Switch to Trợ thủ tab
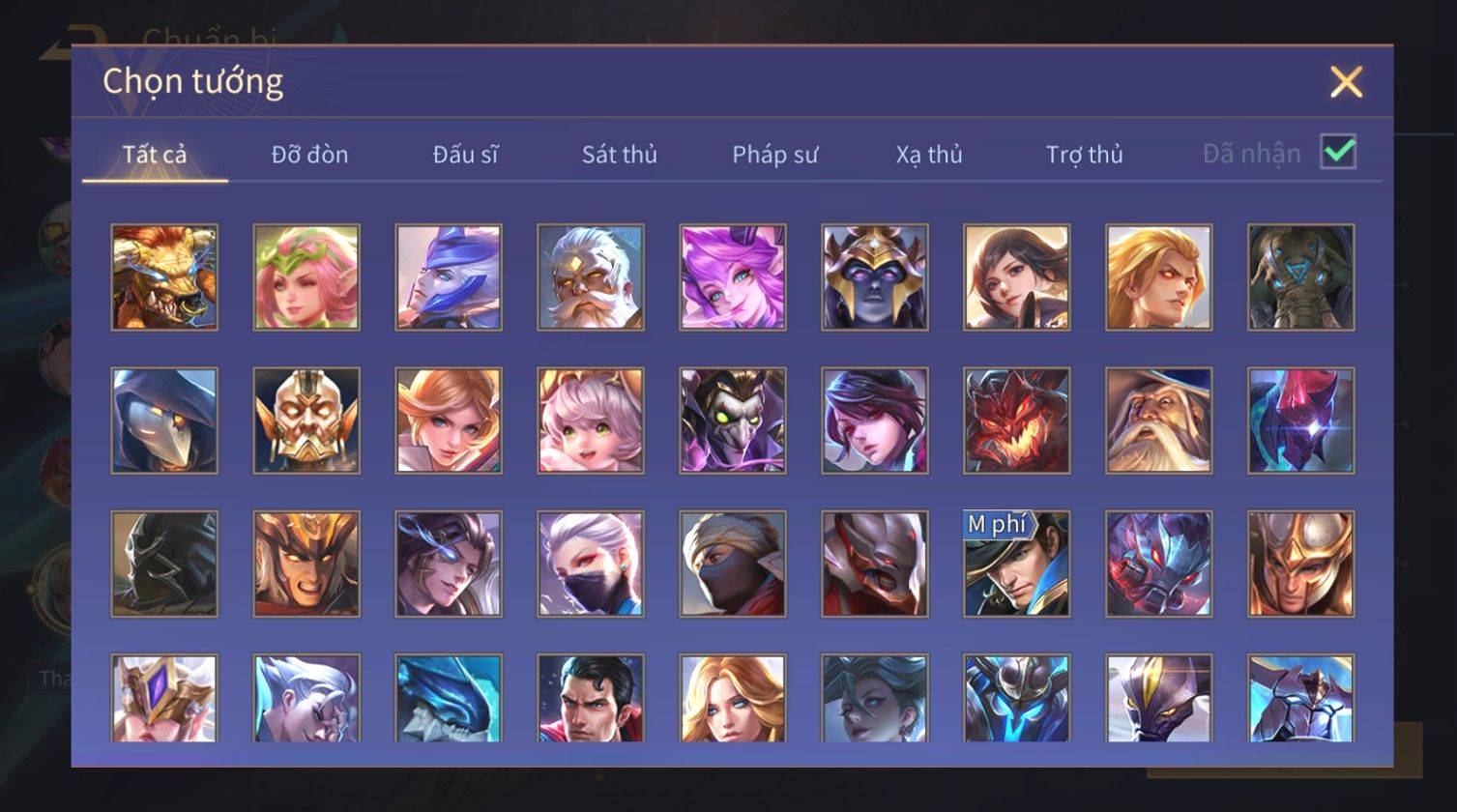Viewport: 1457px width, 812px height. click(1085, 155)
